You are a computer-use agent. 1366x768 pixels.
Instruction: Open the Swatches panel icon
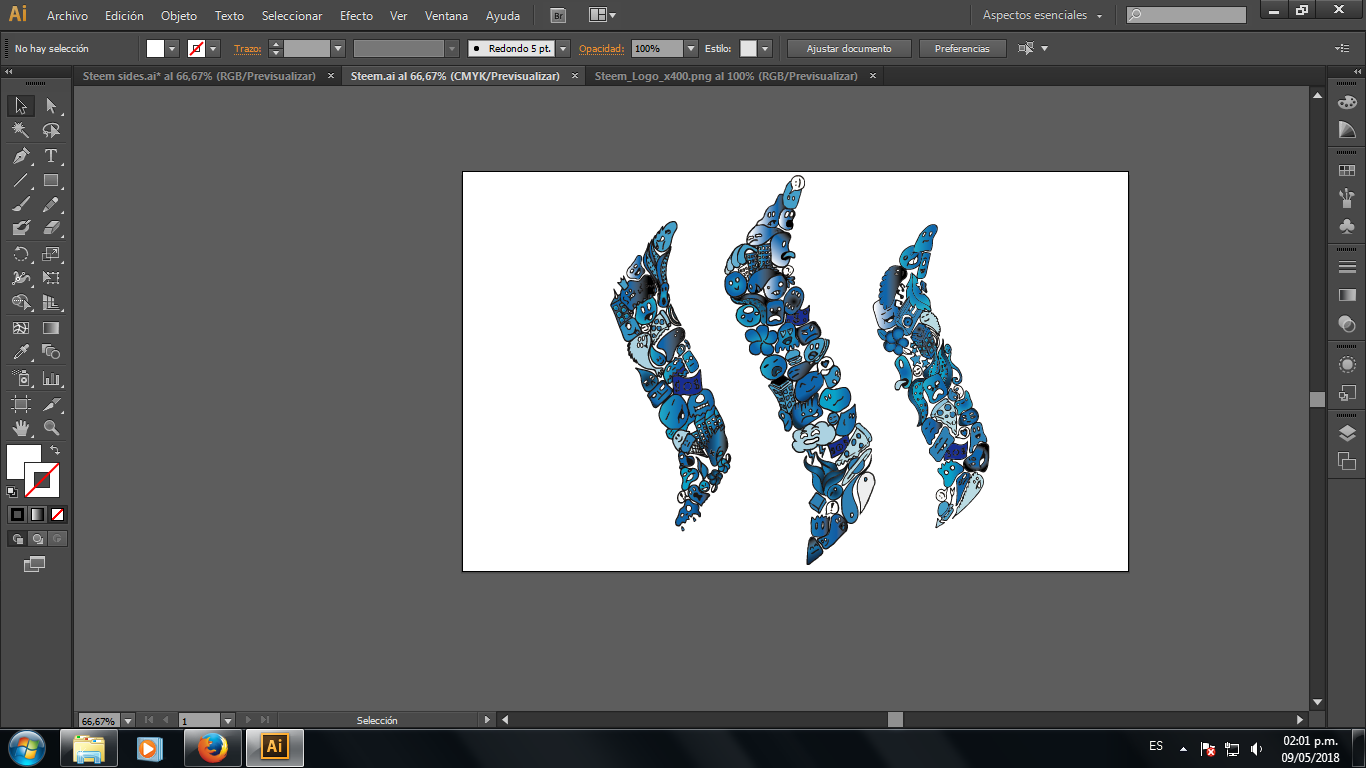click(1347, 171)
